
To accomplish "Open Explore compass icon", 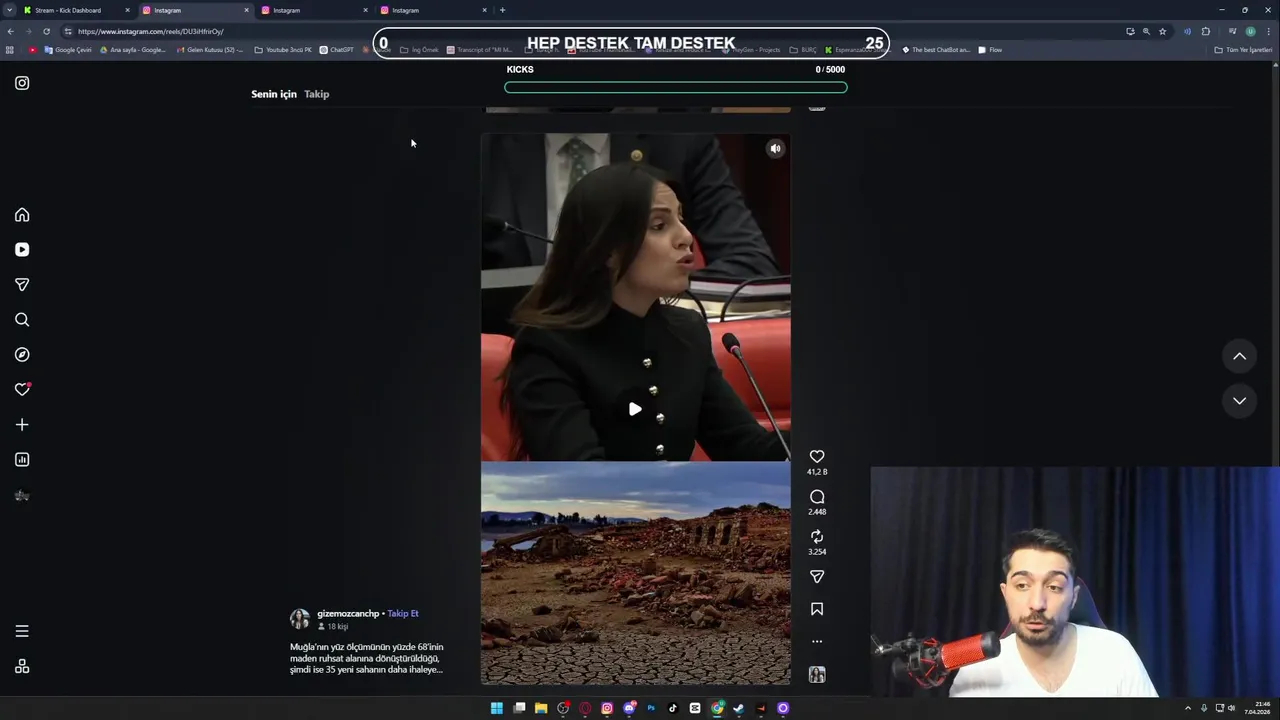I will pyautogui.click(x=22, y=355).
